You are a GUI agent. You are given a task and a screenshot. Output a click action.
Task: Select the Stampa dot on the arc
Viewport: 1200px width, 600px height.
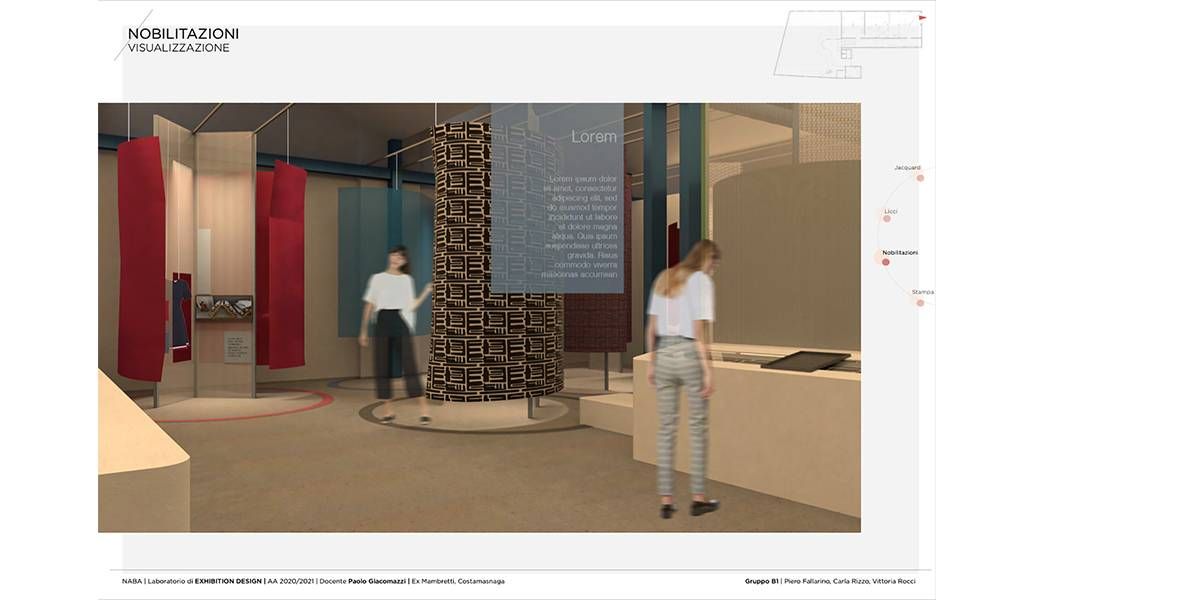point(920,302)
